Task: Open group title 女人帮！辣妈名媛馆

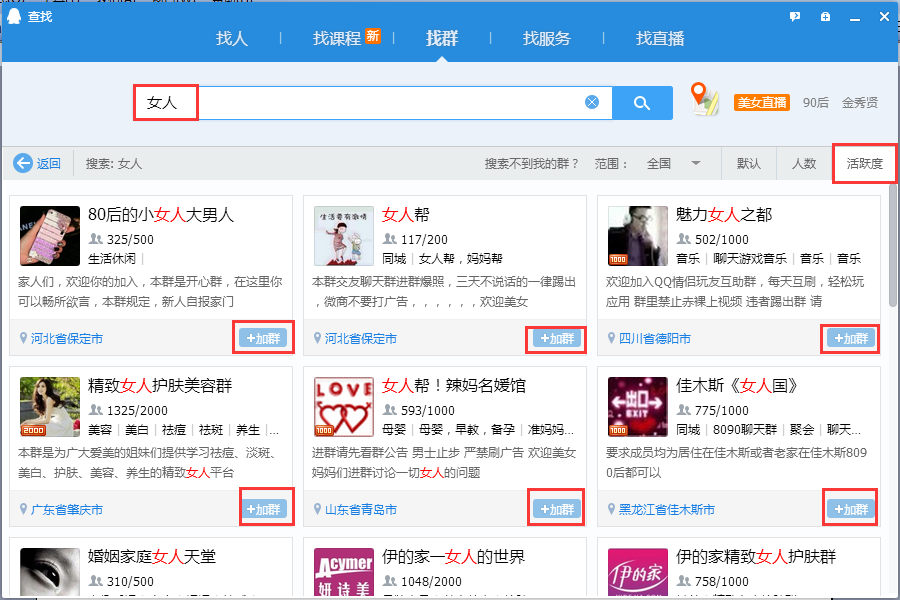Action: click(453, 386)
